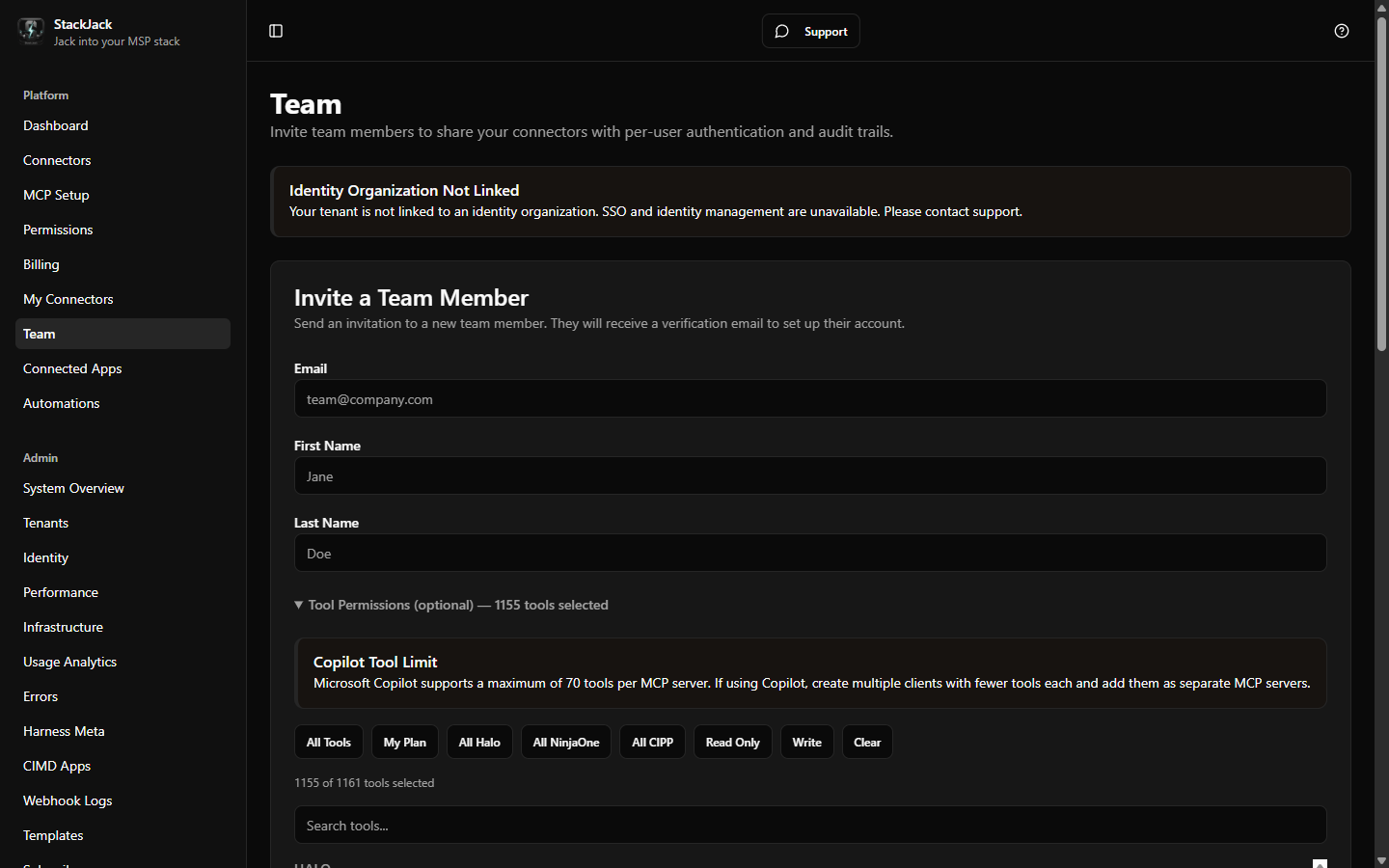Viewport: 1389px width, 868px height.
Task: Go to Automations page
Action: point(123,403)
